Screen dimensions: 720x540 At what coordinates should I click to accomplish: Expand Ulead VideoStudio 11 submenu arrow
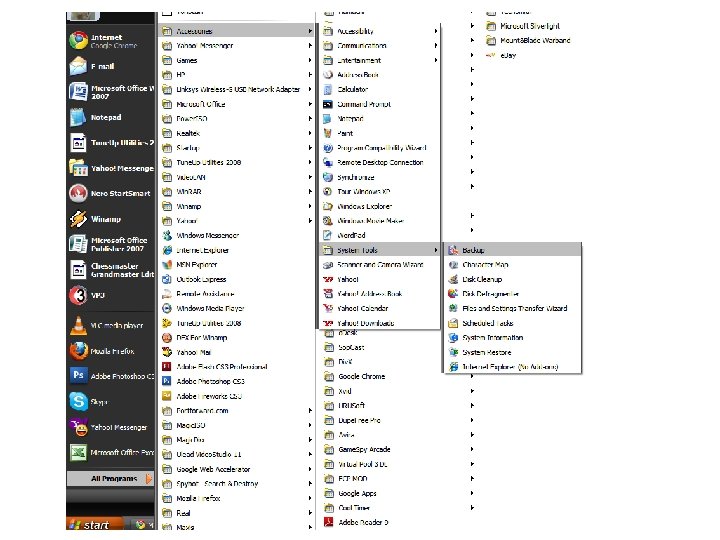[310, 454]
